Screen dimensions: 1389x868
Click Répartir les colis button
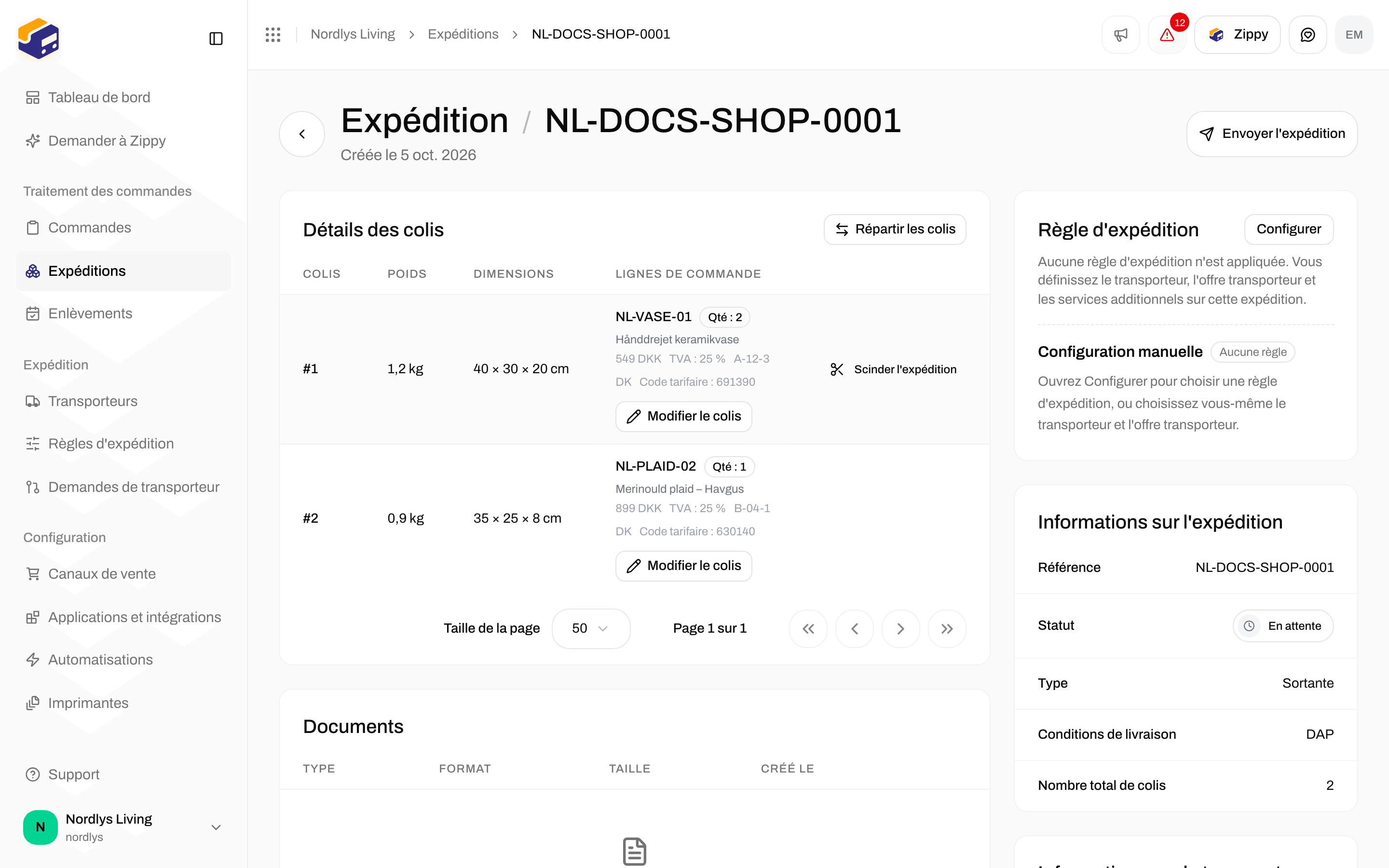coord(895,229)
